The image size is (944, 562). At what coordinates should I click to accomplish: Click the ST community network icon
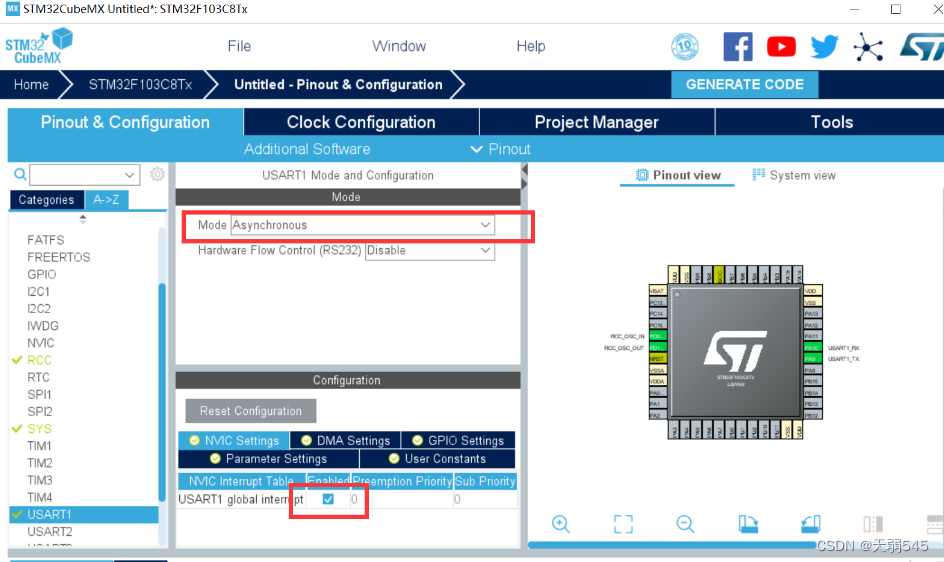pos(868,47)
